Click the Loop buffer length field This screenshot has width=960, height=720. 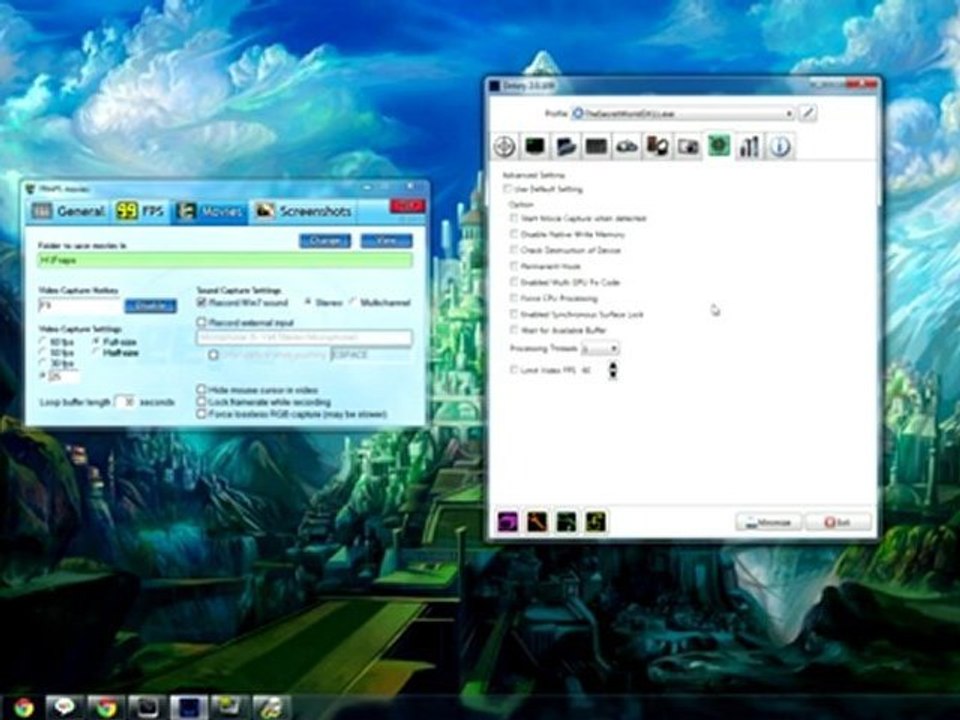pyautogui.click(x=126, y=402)
